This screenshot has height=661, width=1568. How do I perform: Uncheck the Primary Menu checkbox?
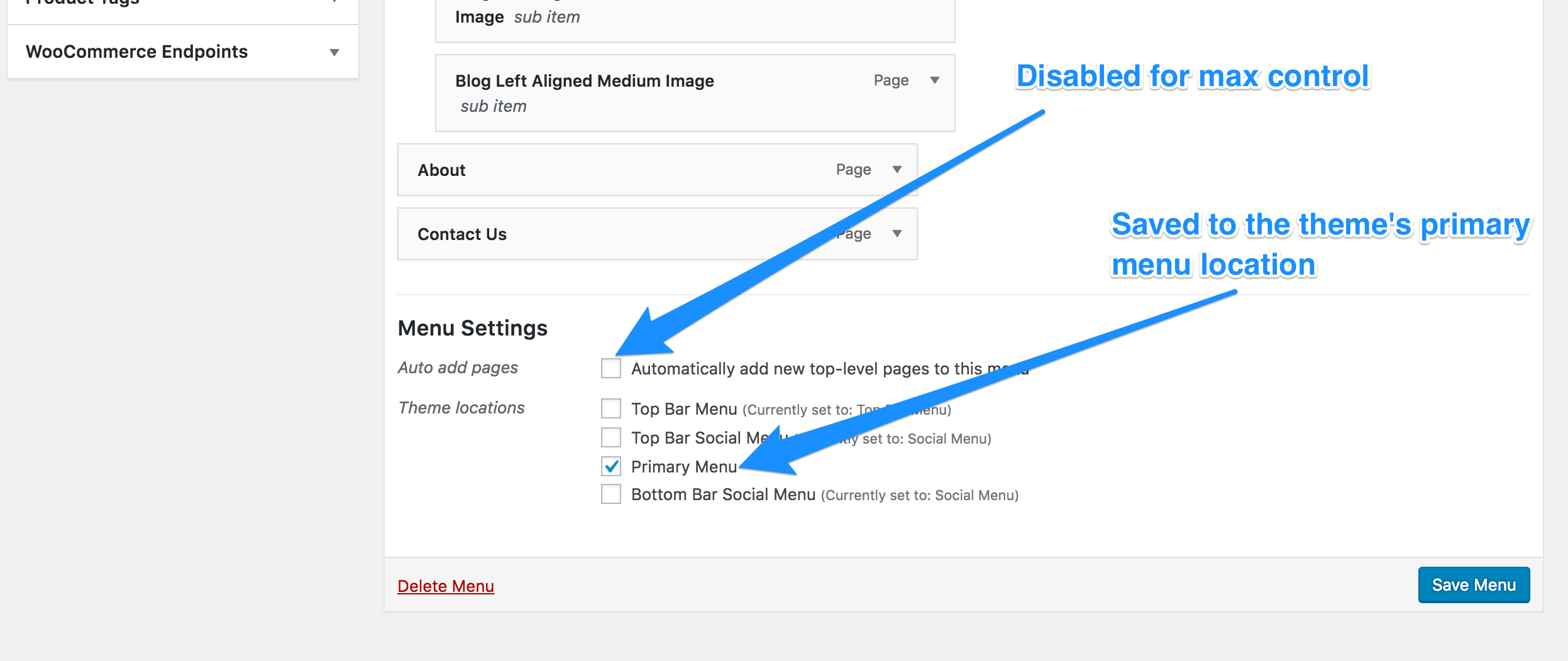point(610,466)
